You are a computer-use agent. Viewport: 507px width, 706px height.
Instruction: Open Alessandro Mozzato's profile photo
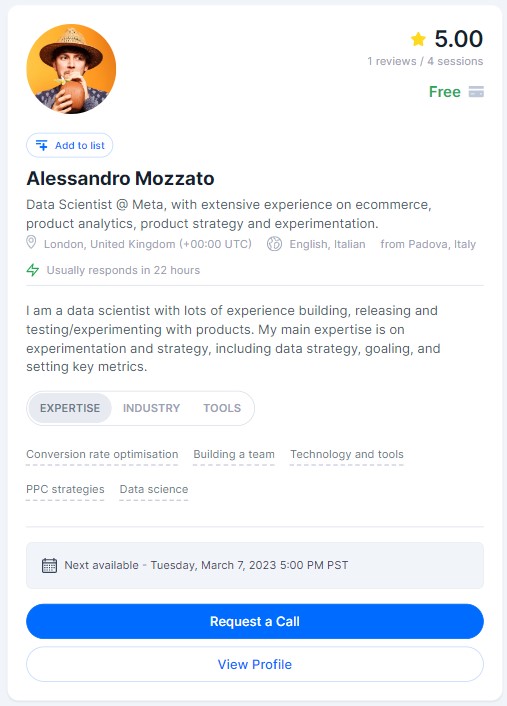[x=71, y=69]
